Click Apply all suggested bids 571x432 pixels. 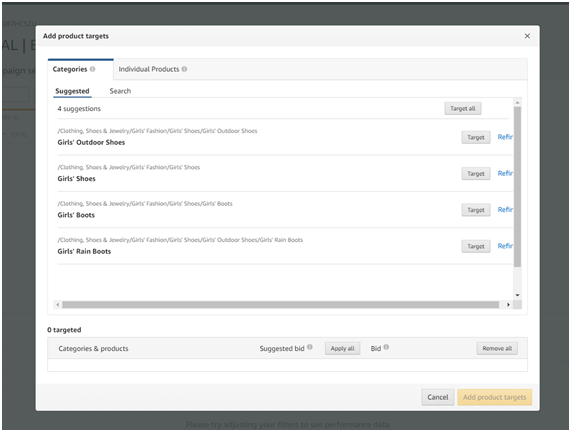tap(342, 349)
